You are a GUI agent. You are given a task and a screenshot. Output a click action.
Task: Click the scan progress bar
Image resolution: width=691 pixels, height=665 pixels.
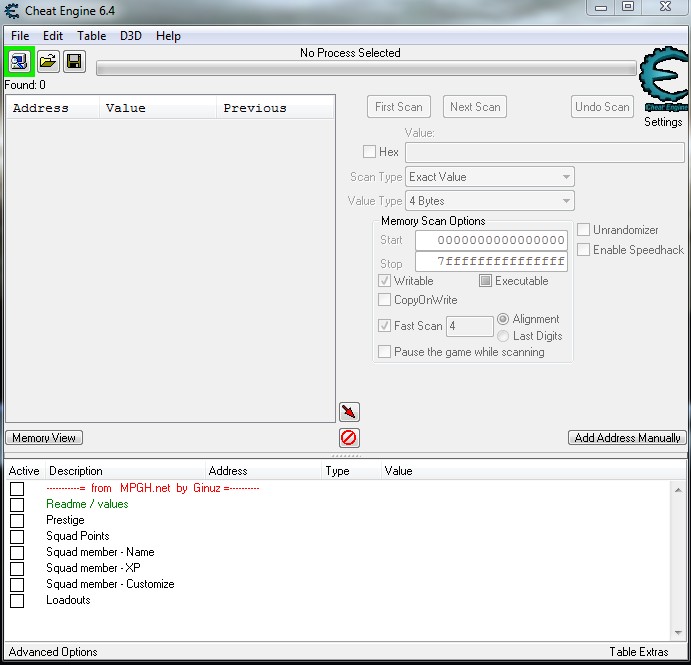tap(366, 68)
